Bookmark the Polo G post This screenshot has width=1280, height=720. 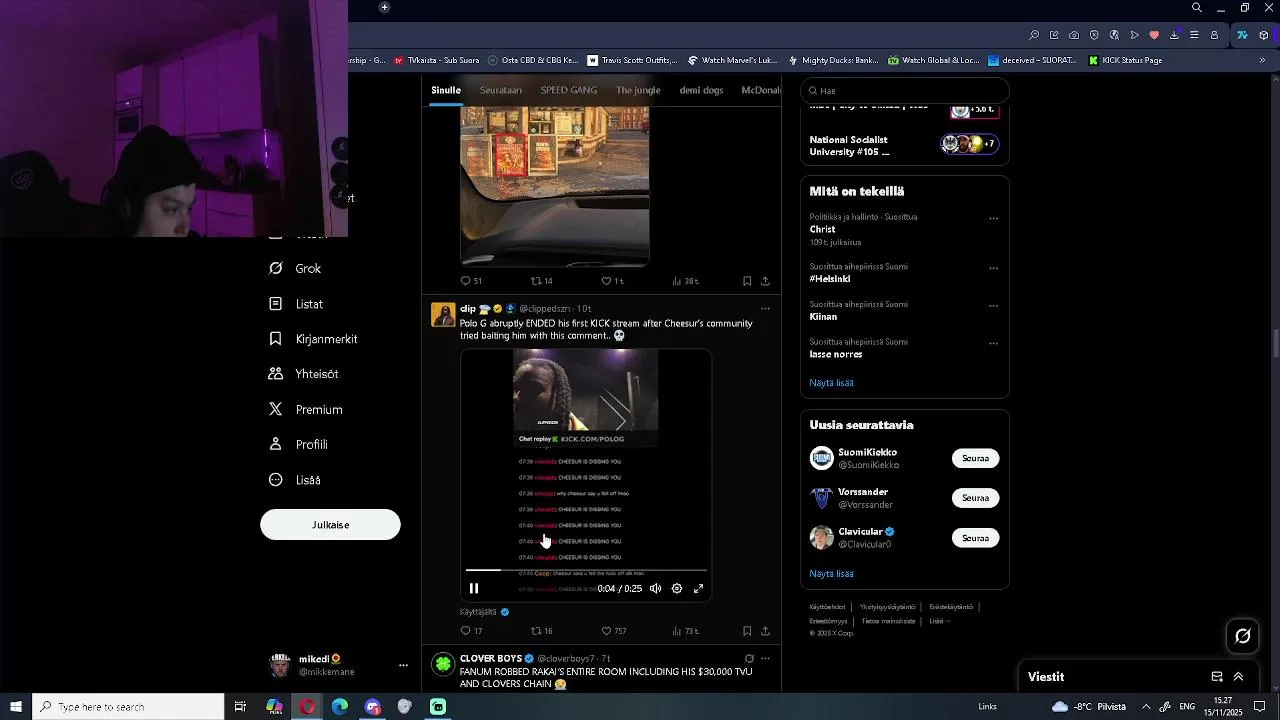[747, 631]
